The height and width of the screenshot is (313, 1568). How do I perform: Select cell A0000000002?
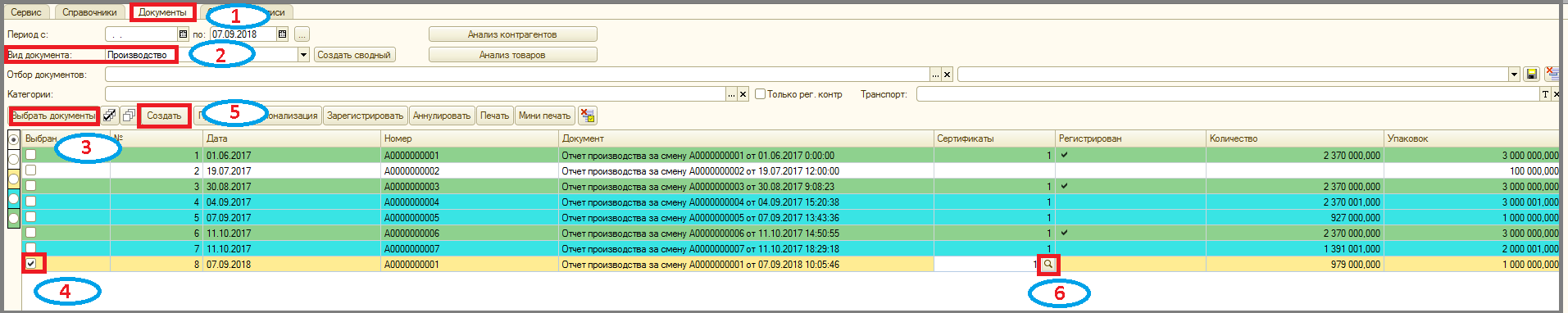point(469,170)
